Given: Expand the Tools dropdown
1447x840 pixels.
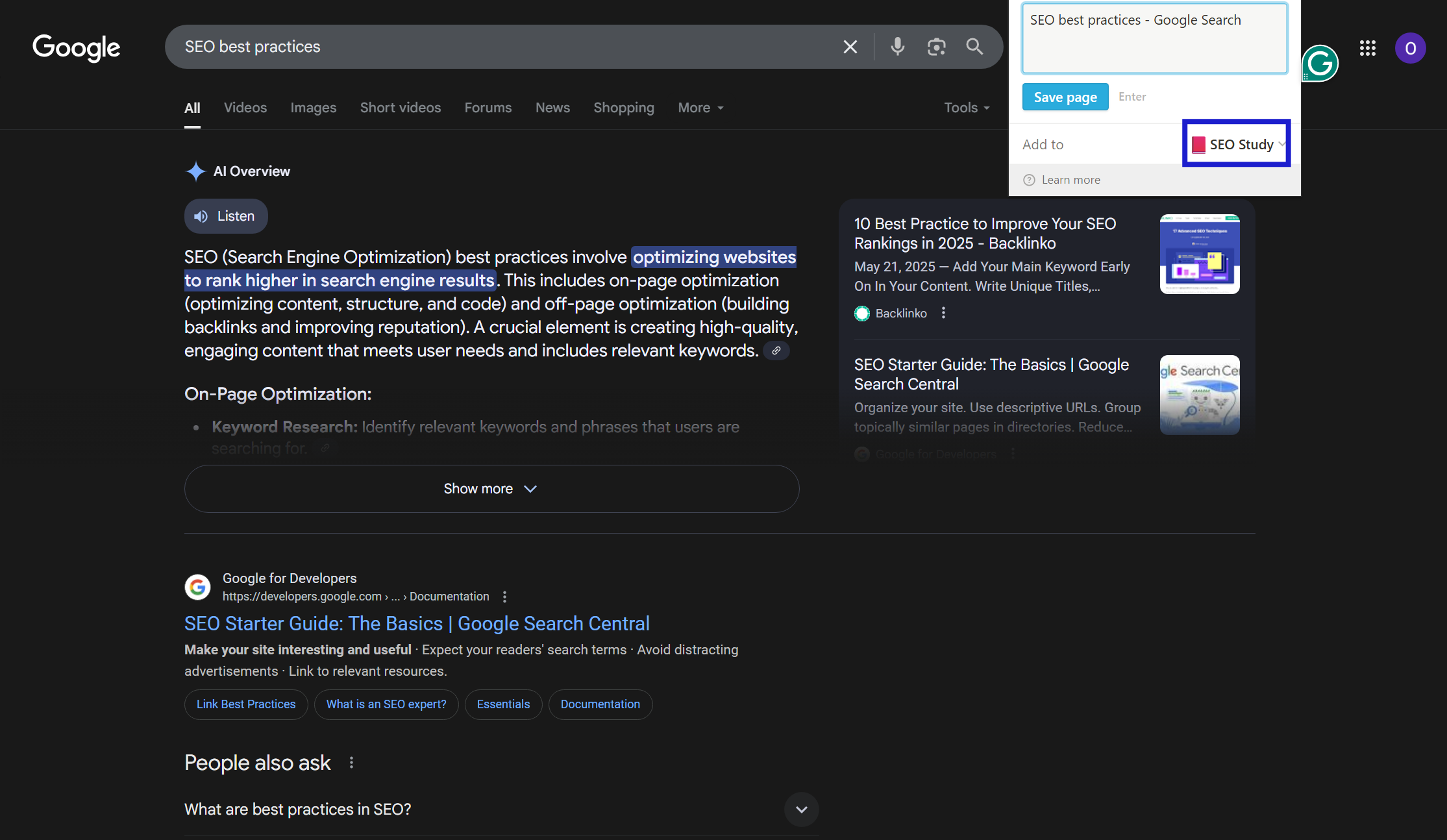Looking at the screenshot, I should [x=965, y=107].
